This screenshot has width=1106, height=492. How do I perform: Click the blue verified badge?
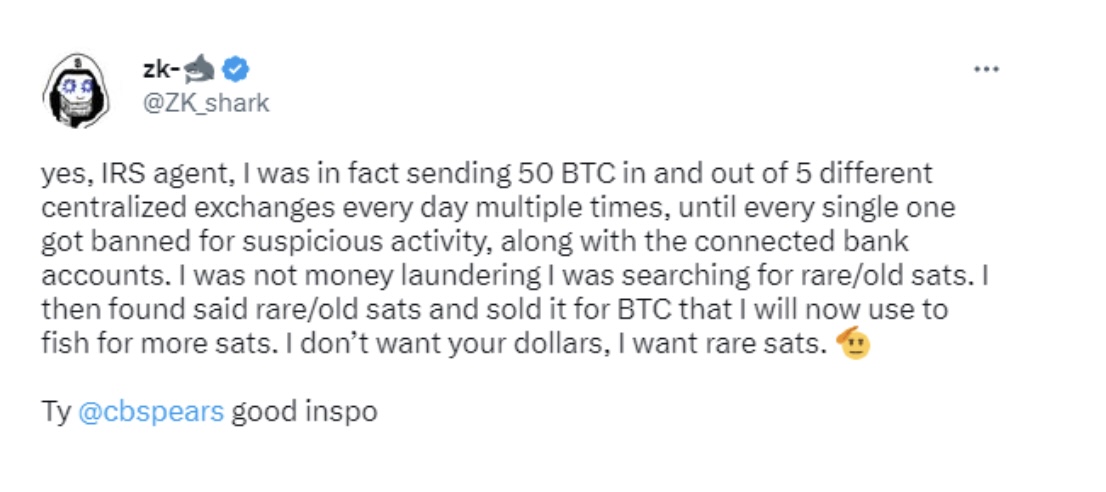pos(237,69)
